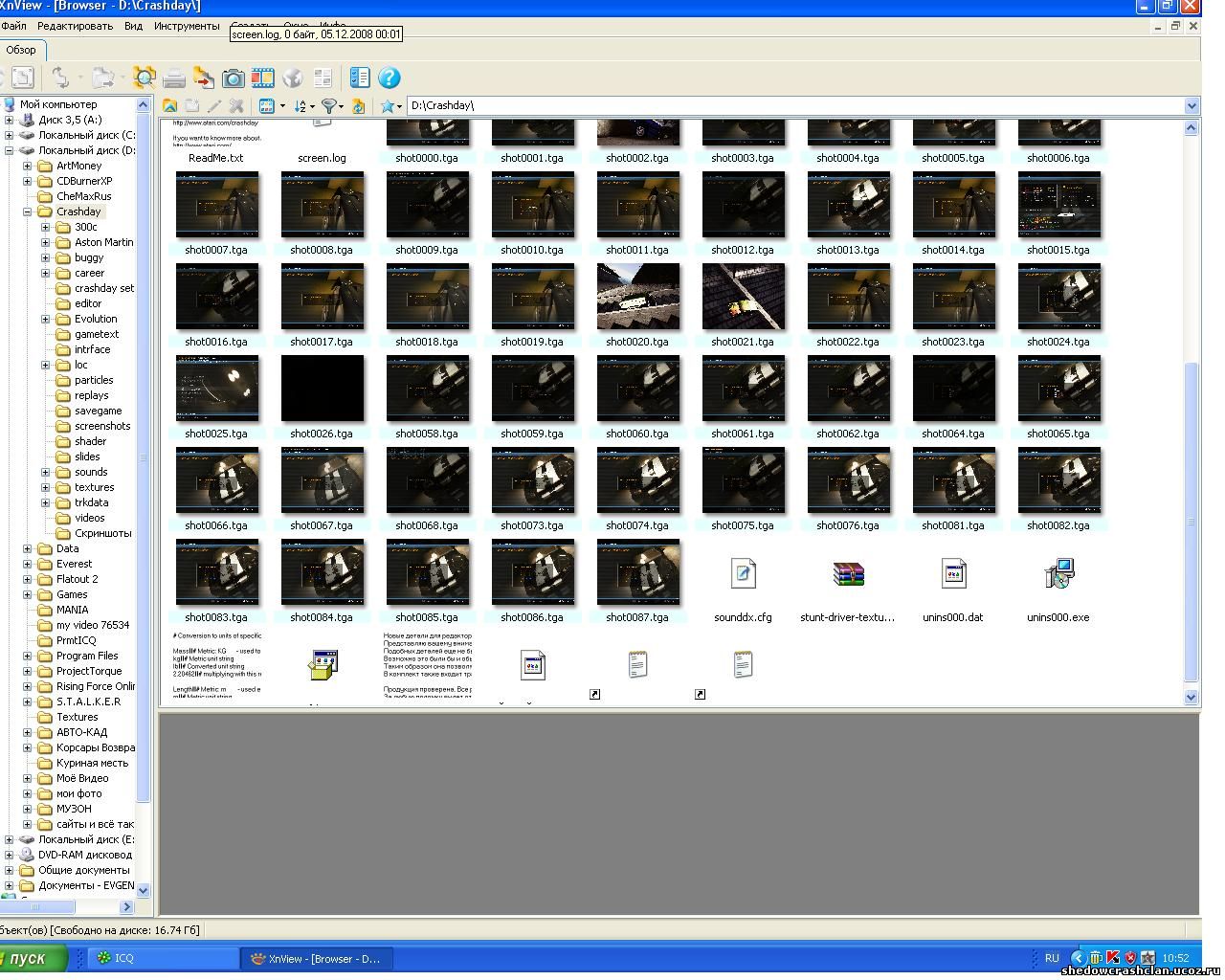Select the Flatout 2 folder in tree
The height and width of the screenshot is (980, 1225).
(77, 579)
